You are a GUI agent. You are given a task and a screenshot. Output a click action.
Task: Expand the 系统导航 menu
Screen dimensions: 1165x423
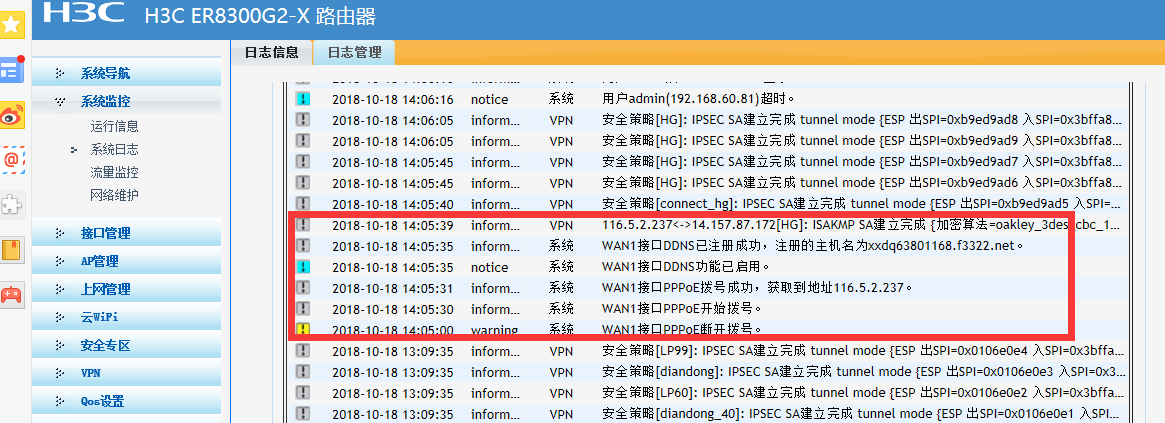click(x=126, y=74)
